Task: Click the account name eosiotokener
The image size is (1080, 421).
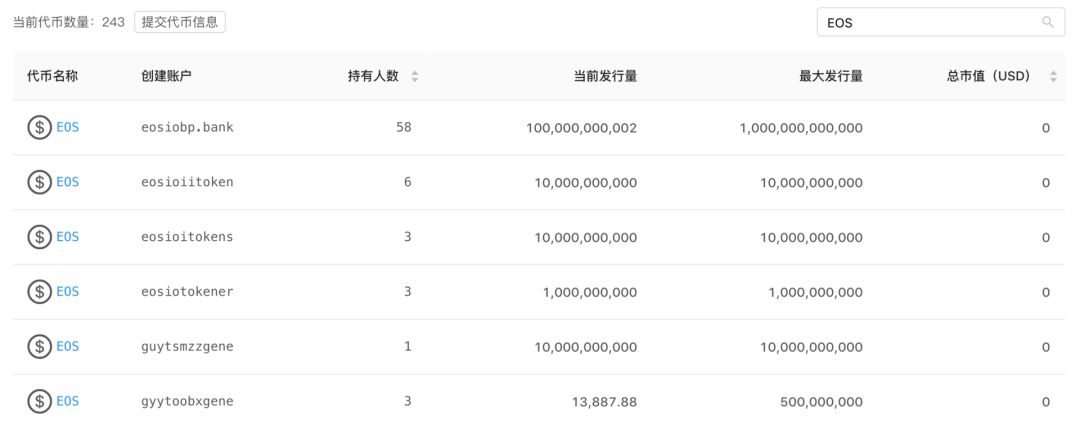Action: click(187, 292)
